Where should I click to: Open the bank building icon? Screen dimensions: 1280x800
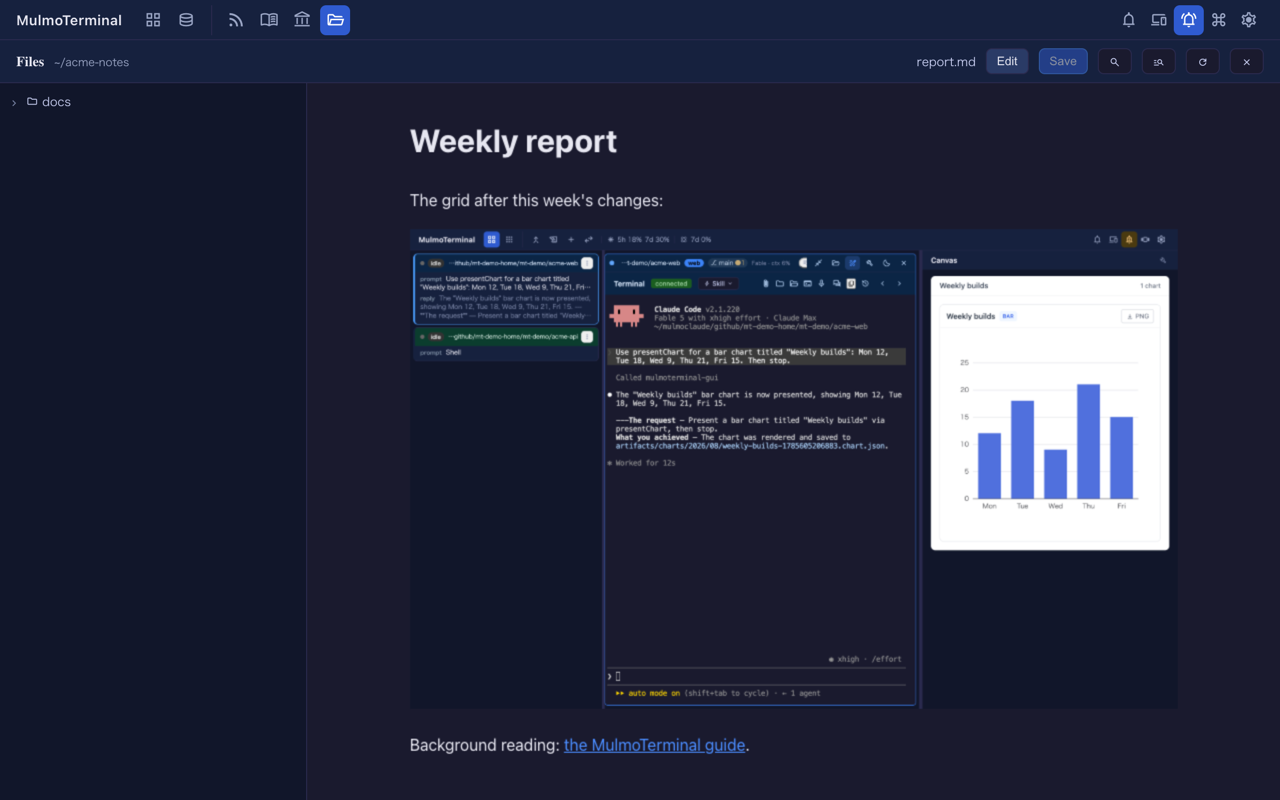click(x=302, y=20)
